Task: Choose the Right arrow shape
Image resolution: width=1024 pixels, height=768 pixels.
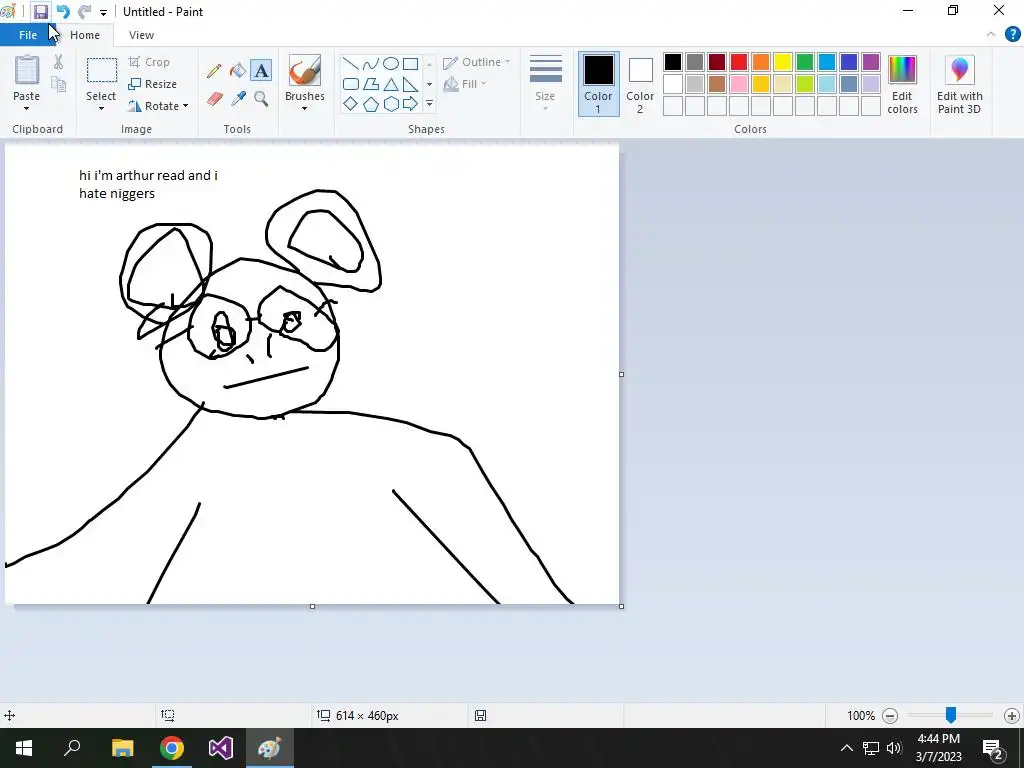Action: pyautogui.click(x=411, y=104)
